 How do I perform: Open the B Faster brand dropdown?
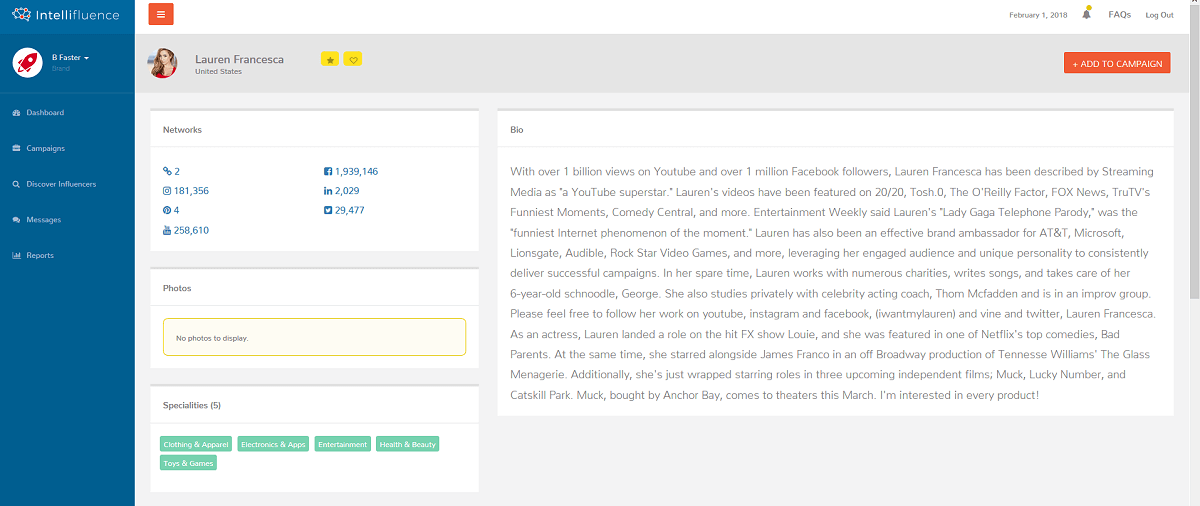tap(70, 58)
